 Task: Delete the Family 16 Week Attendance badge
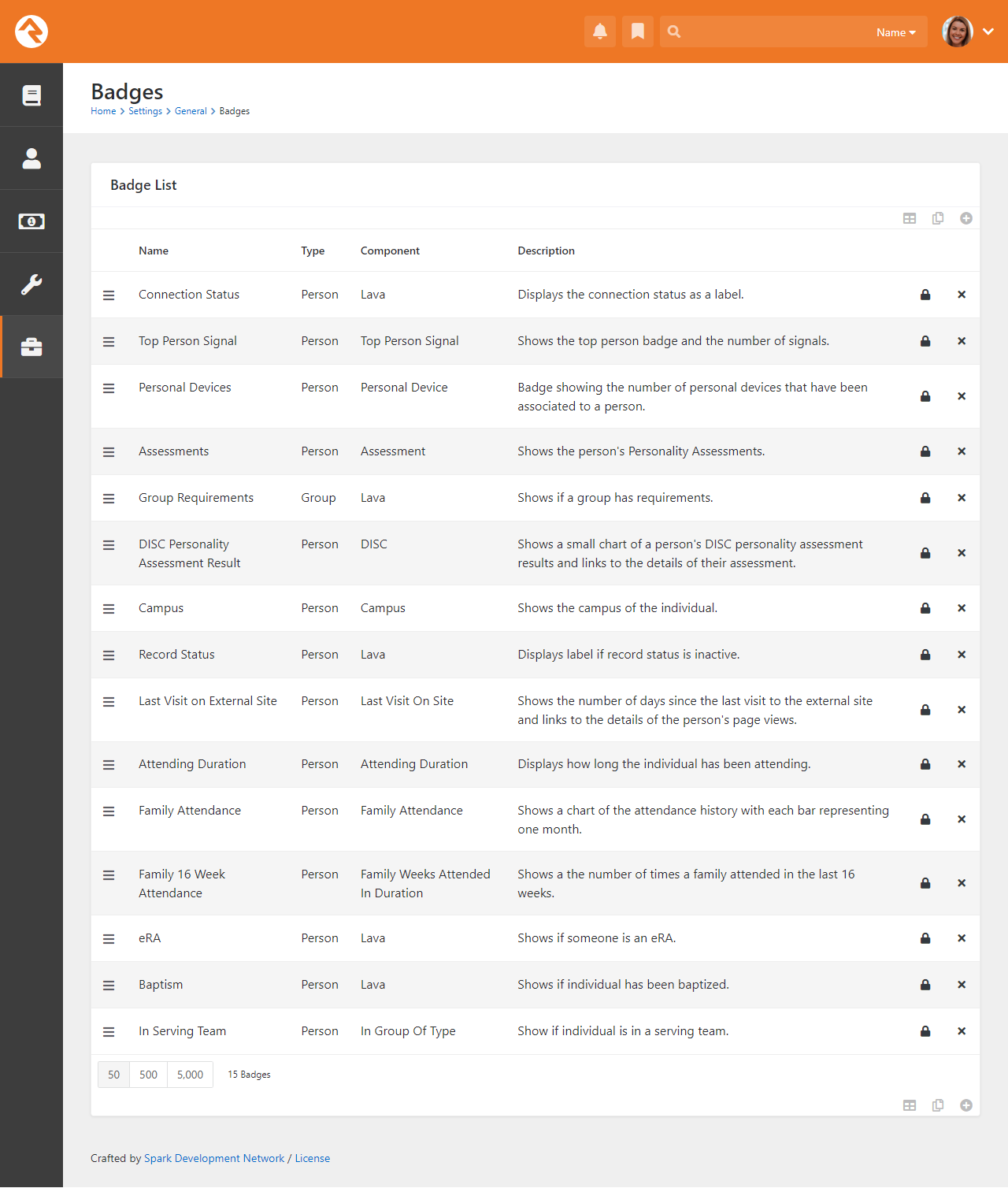[962, 883]
